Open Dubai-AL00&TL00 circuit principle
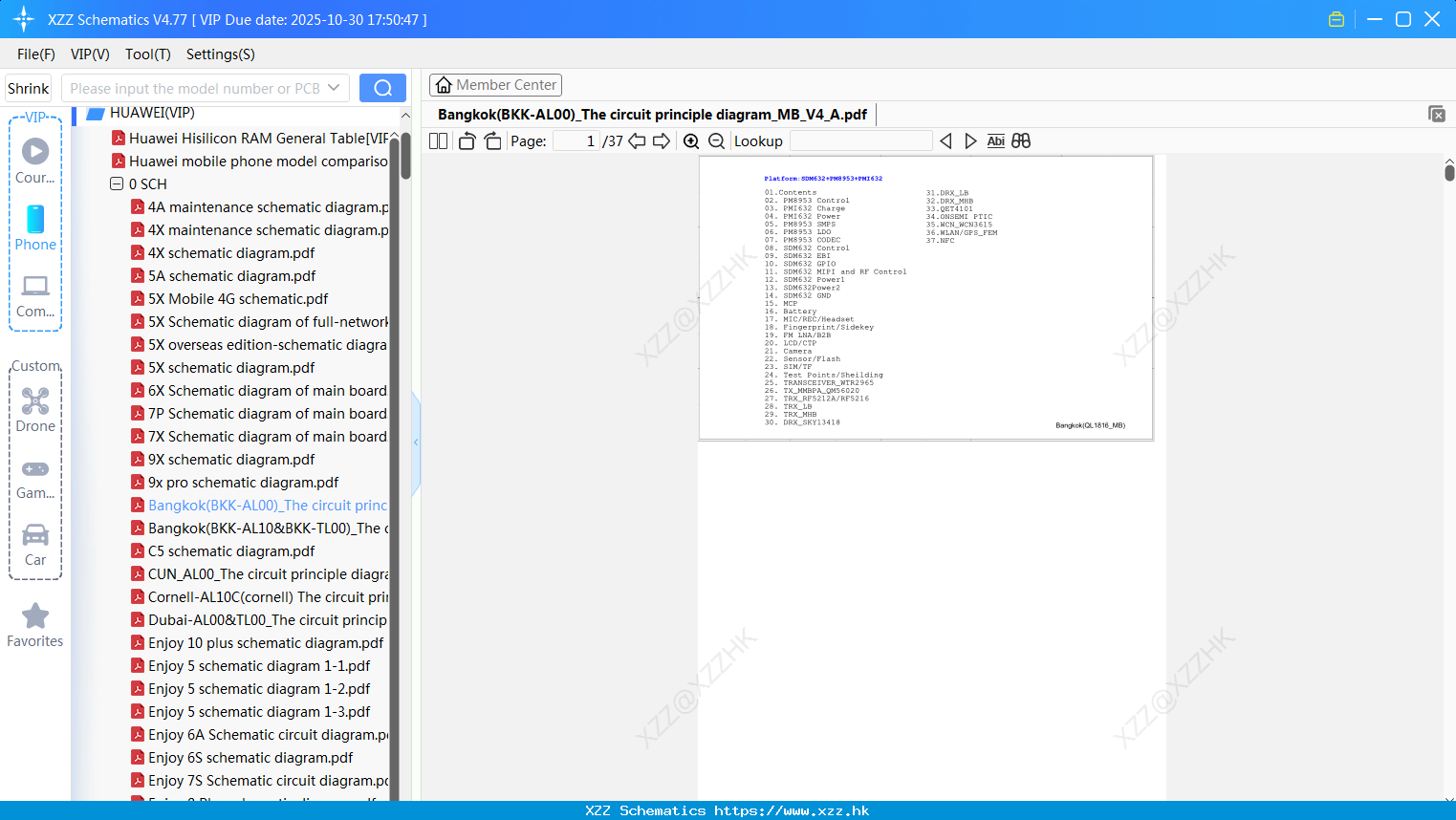Screen dimensions: 1456x820 click(268, 620)
